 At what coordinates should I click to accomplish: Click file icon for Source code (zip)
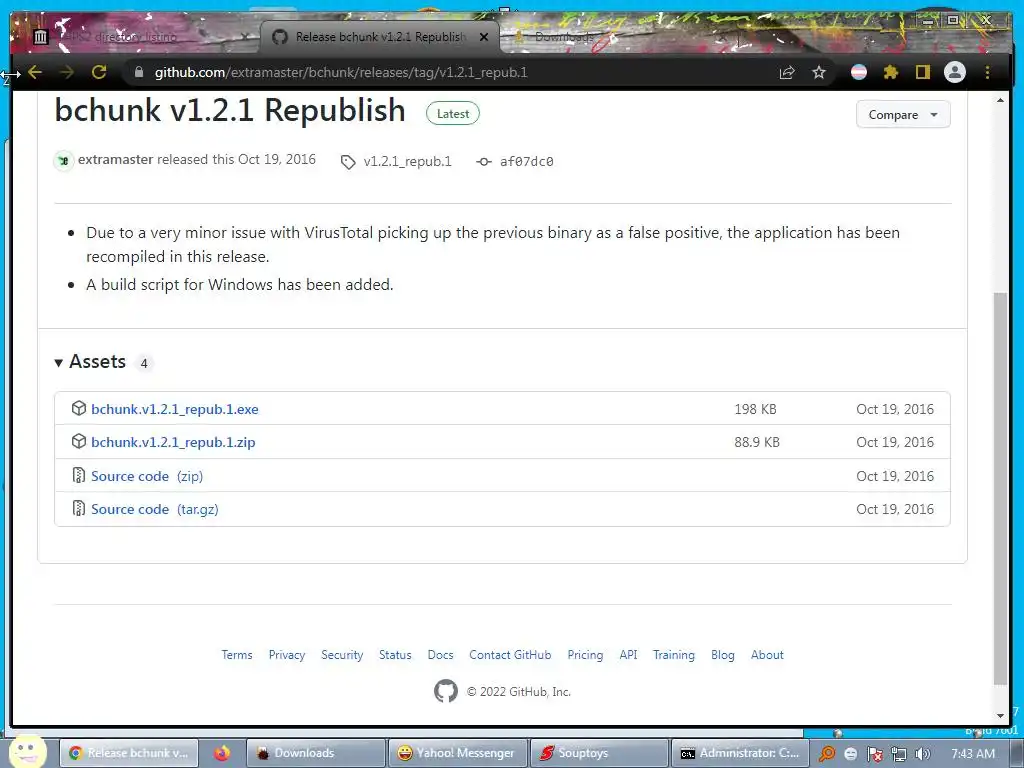(78, 475)
